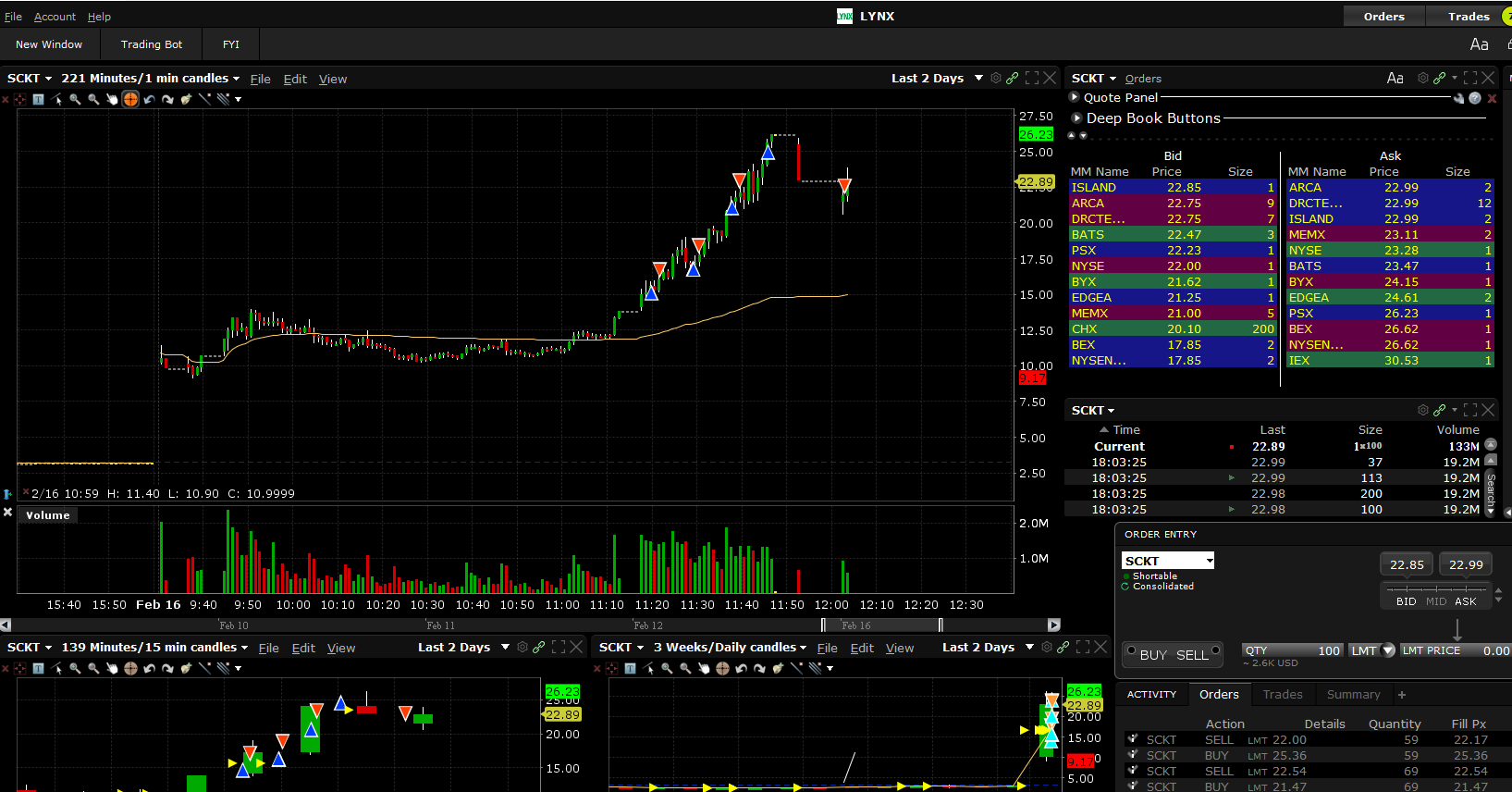Open the Edit menu of main chart
Image resolution: width=1512 pixels, height=792 pixels.
click(x=295, y=80)
